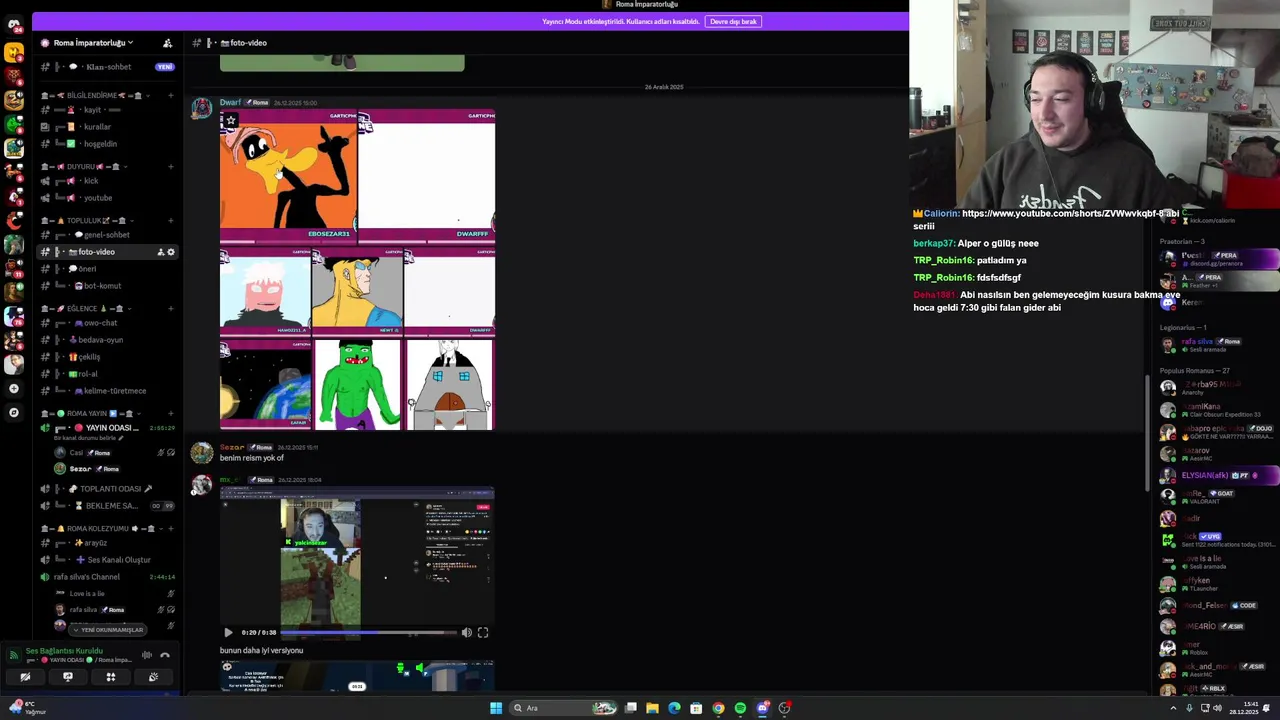Image resolution: width=1280 pixels, height=720 pixels.
Task: Mute the video's volume speaker icon
Action: click(466, 632)
